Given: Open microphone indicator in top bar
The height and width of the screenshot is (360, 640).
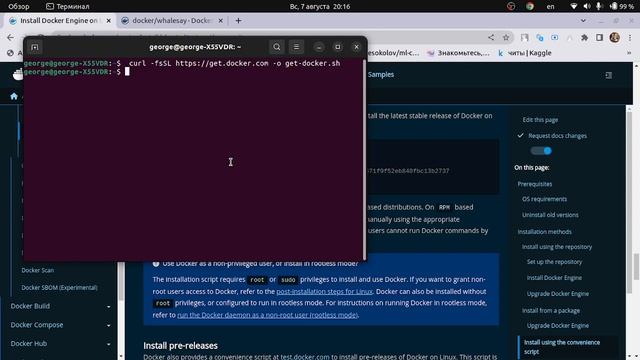Looking at the screenshot, I should tap(599, 6).
